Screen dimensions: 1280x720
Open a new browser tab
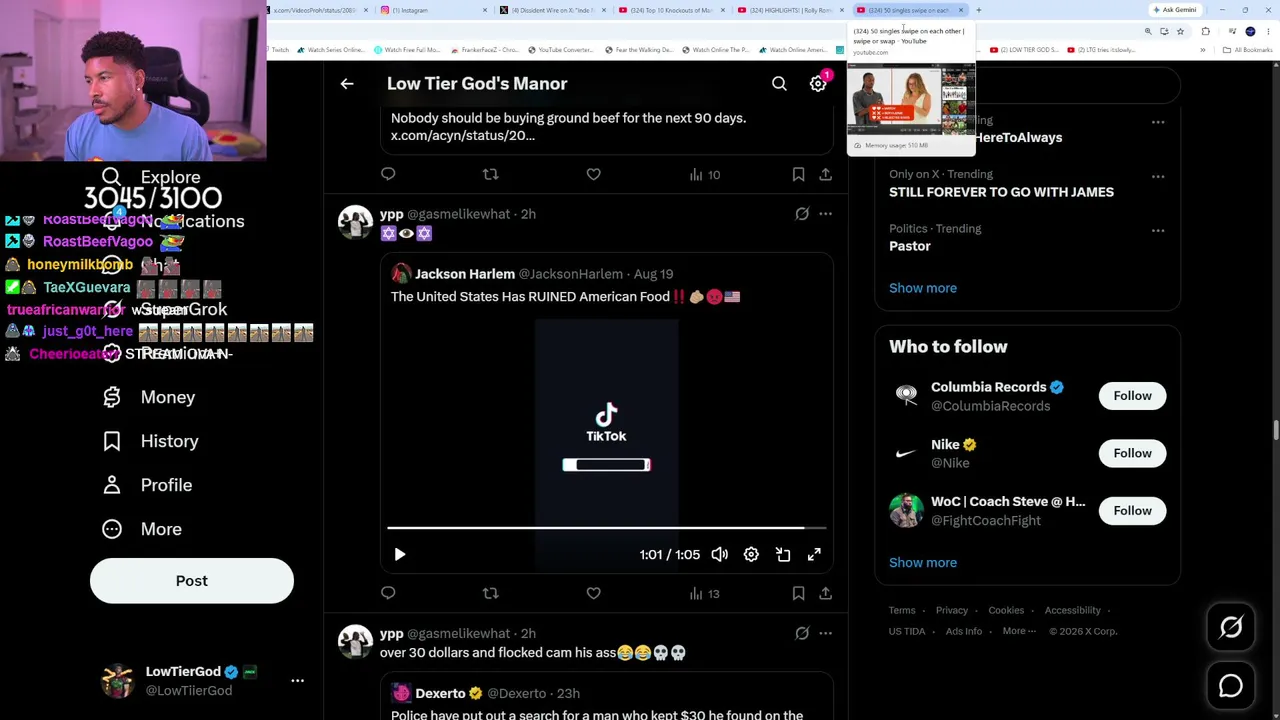978,10
